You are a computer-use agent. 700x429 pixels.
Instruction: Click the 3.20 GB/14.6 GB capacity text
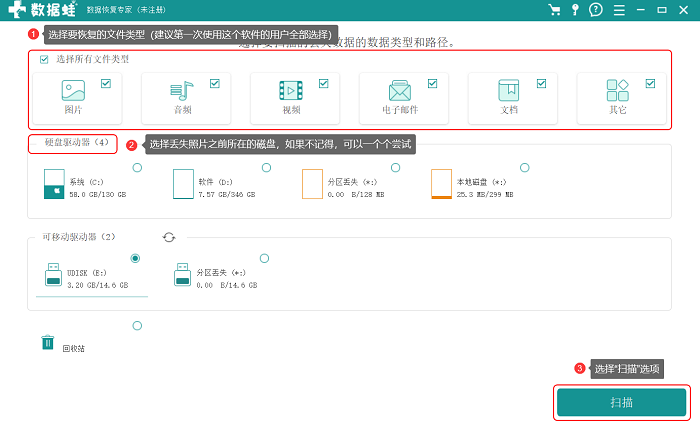click(x=98, y=285)
